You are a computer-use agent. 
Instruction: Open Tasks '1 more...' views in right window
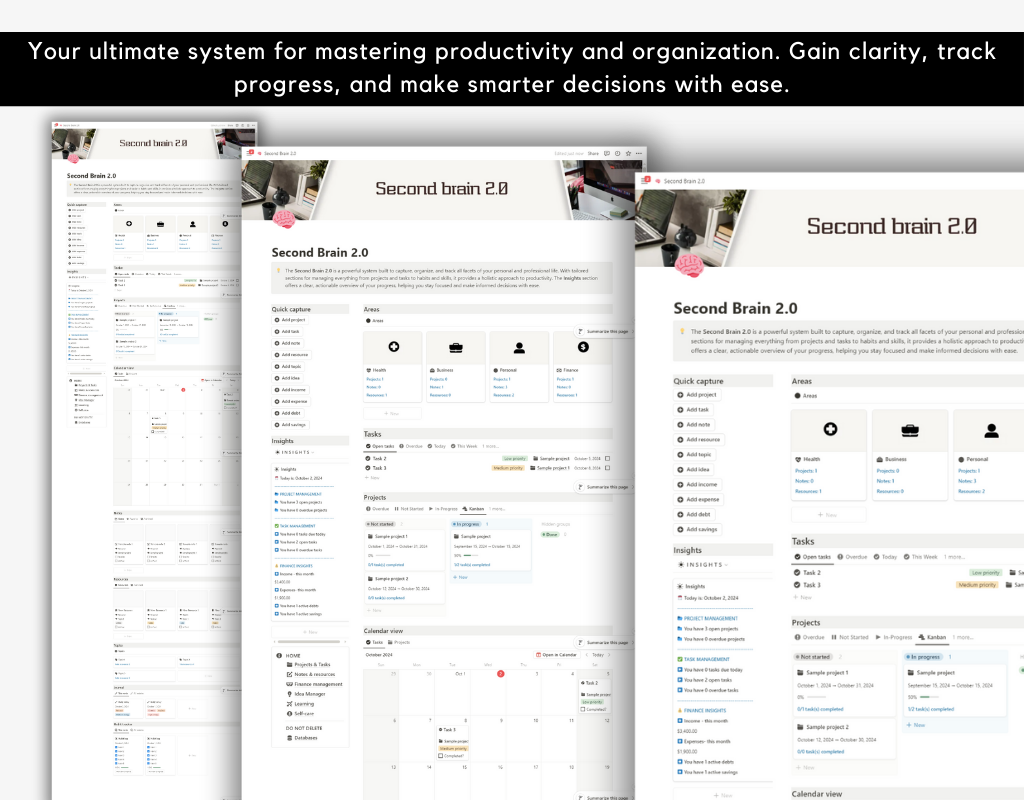click(x=954, y=556)
